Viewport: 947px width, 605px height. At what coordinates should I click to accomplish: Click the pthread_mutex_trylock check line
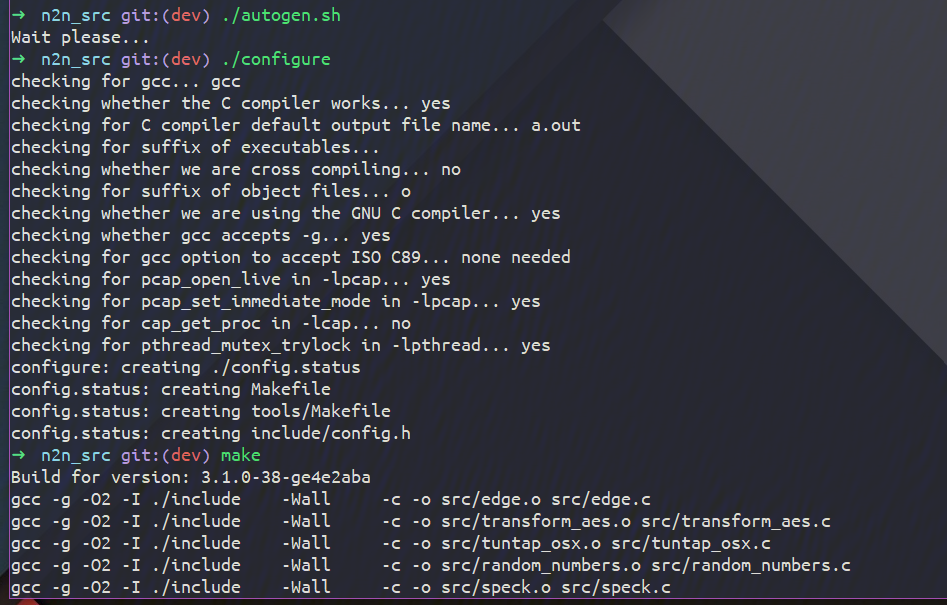pos(281,345)
